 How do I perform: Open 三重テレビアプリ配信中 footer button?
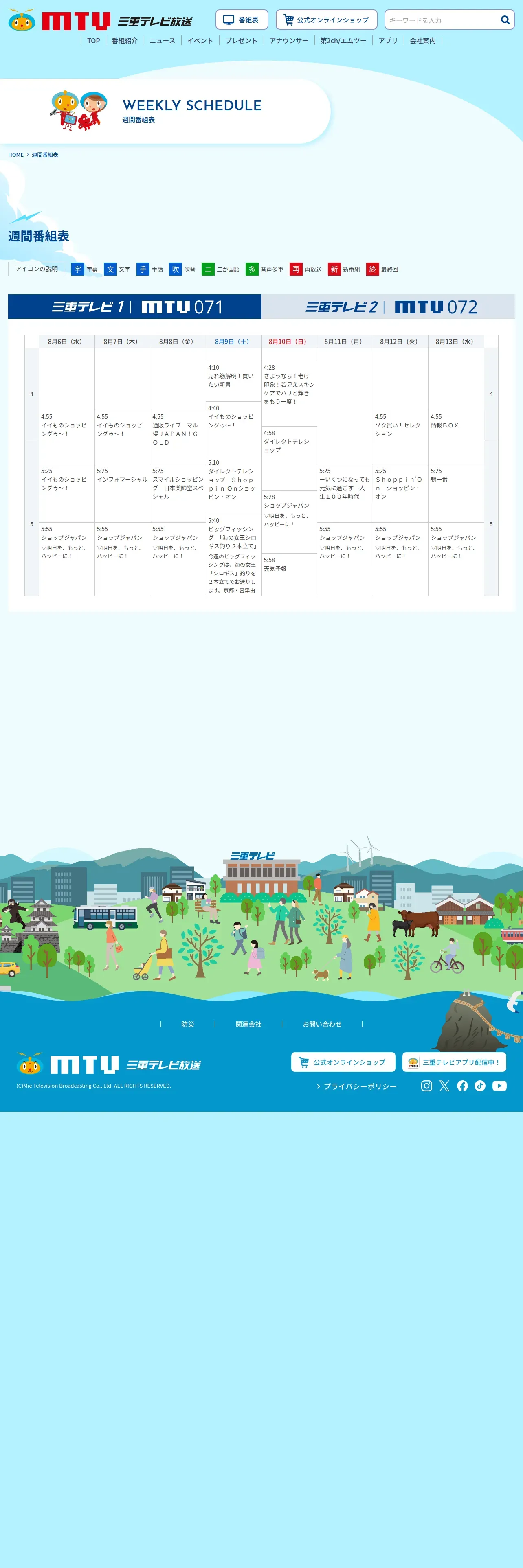click(454, 1062)
